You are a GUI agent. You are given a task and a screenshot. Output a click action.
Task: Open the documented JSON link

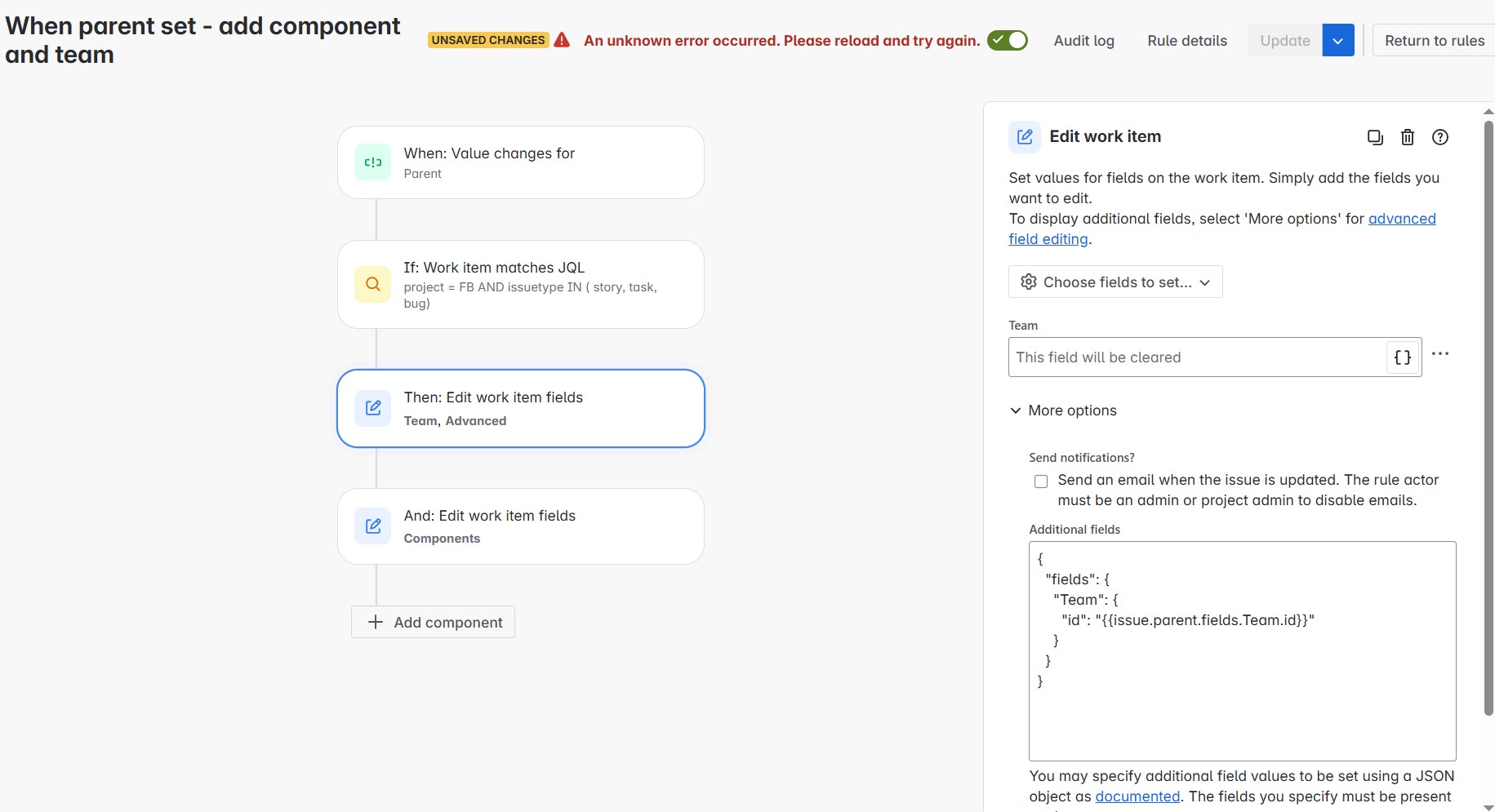[x=1137, y=796]
